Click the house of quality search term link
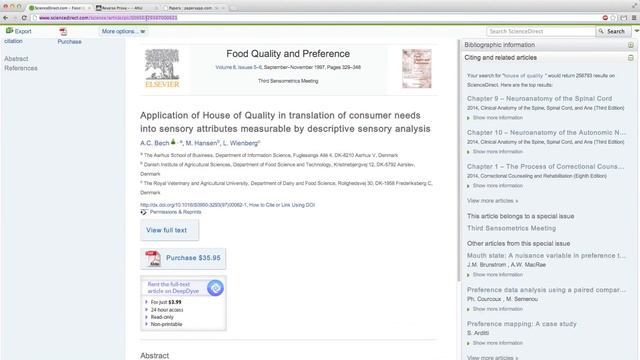Image resolution: width=640 pixels, height=360 pixels. (523, 76)
